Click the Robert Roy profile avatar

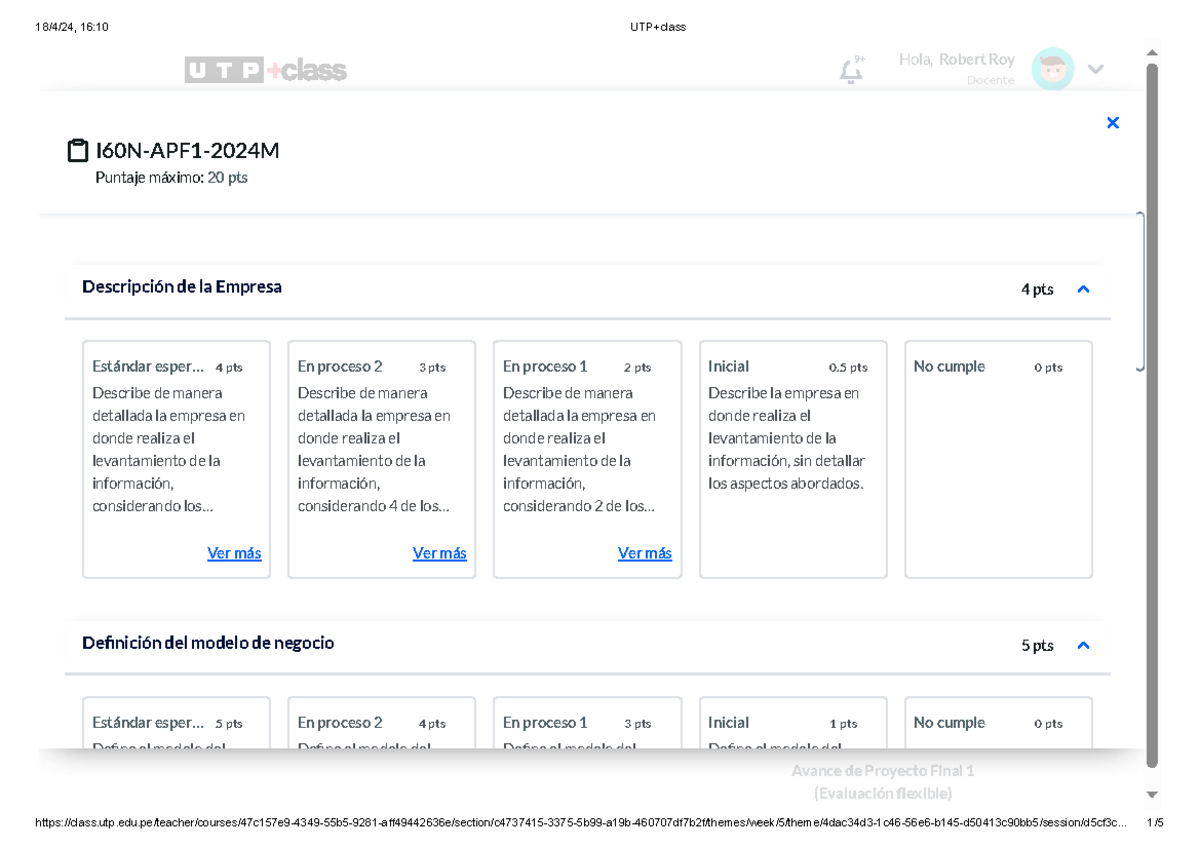(x=1052, y=69)
